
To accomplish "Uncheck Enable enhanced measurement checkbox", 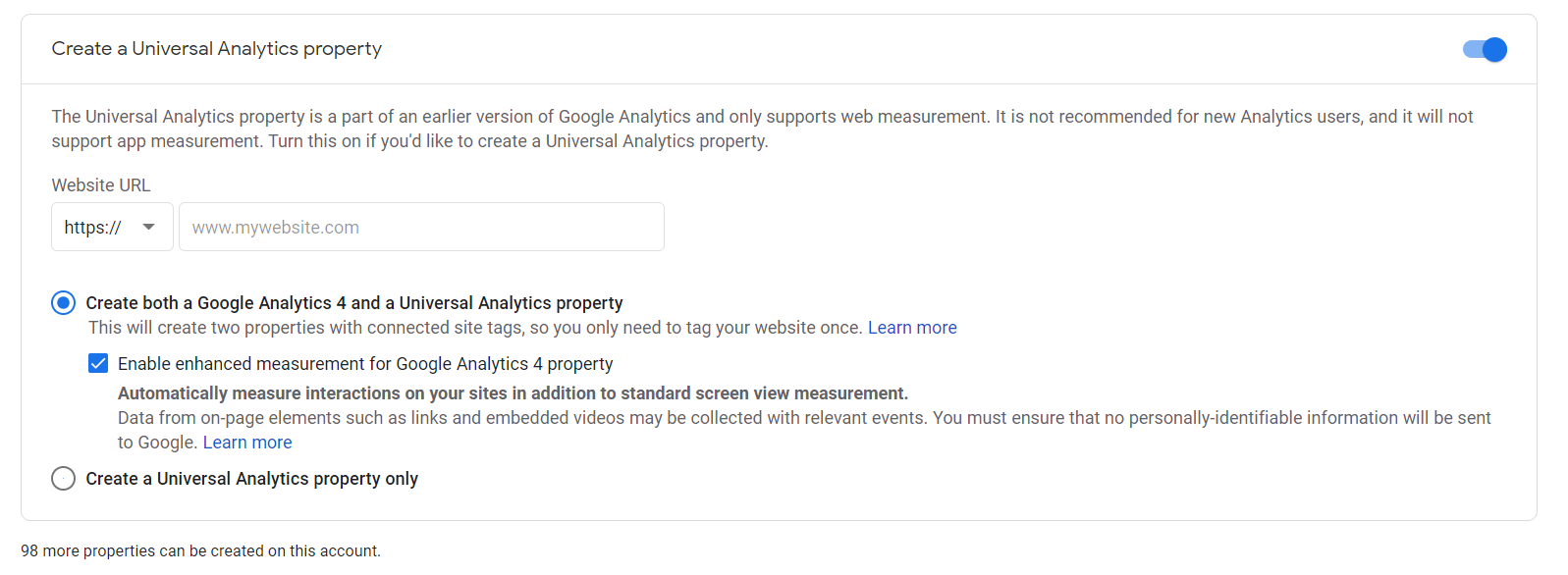I will tap(98, 364).
